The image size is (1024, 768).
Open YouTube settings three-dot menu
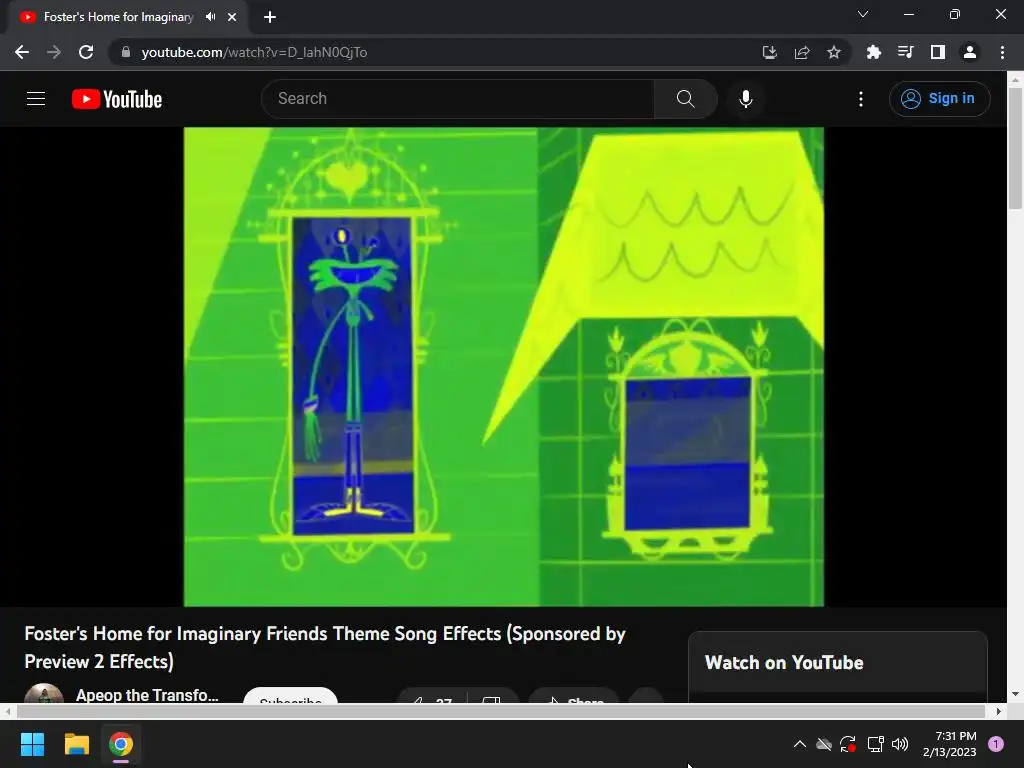861,99
